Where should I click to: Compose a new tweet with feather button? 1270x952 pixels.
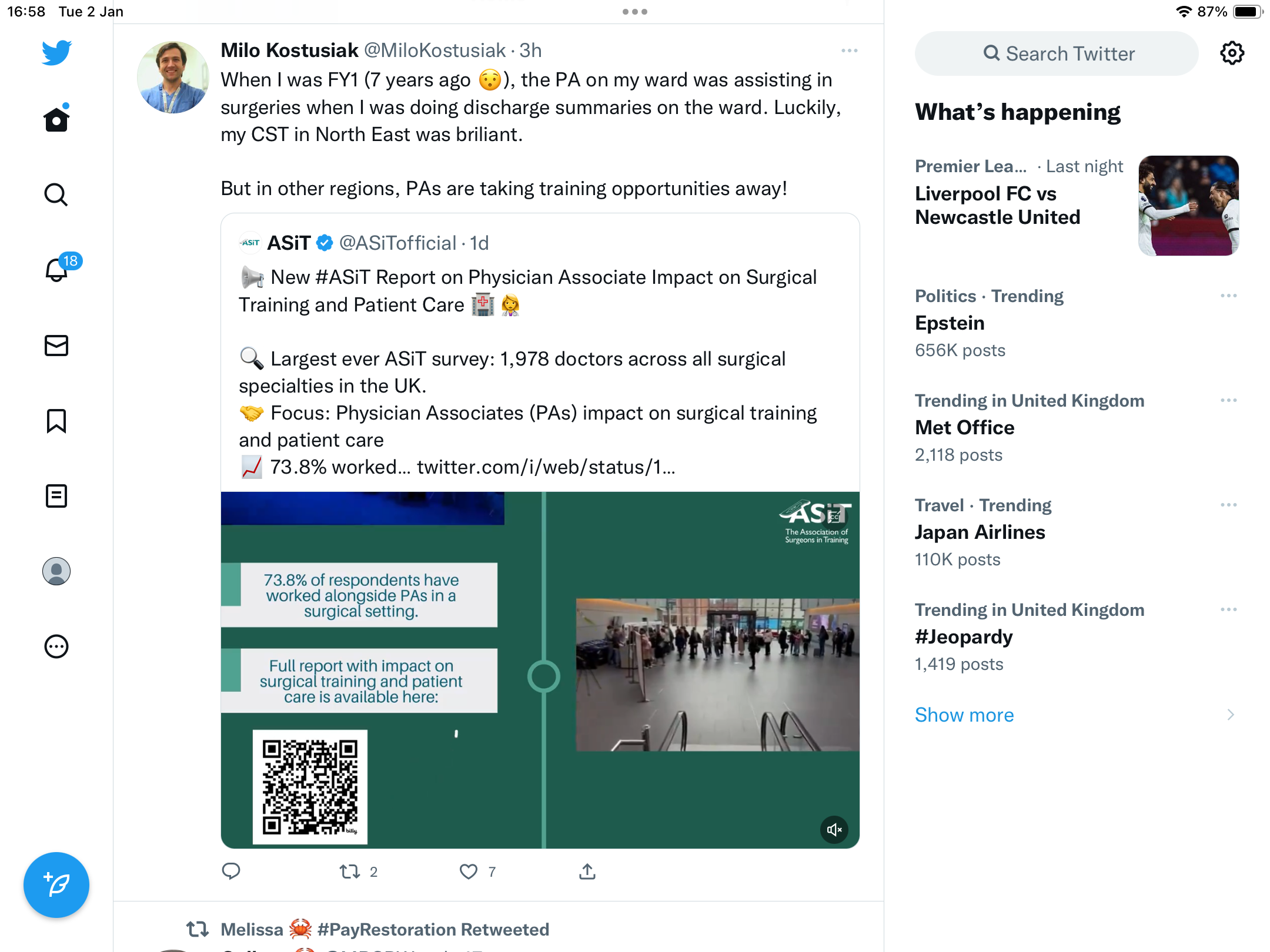pos(56,884)
